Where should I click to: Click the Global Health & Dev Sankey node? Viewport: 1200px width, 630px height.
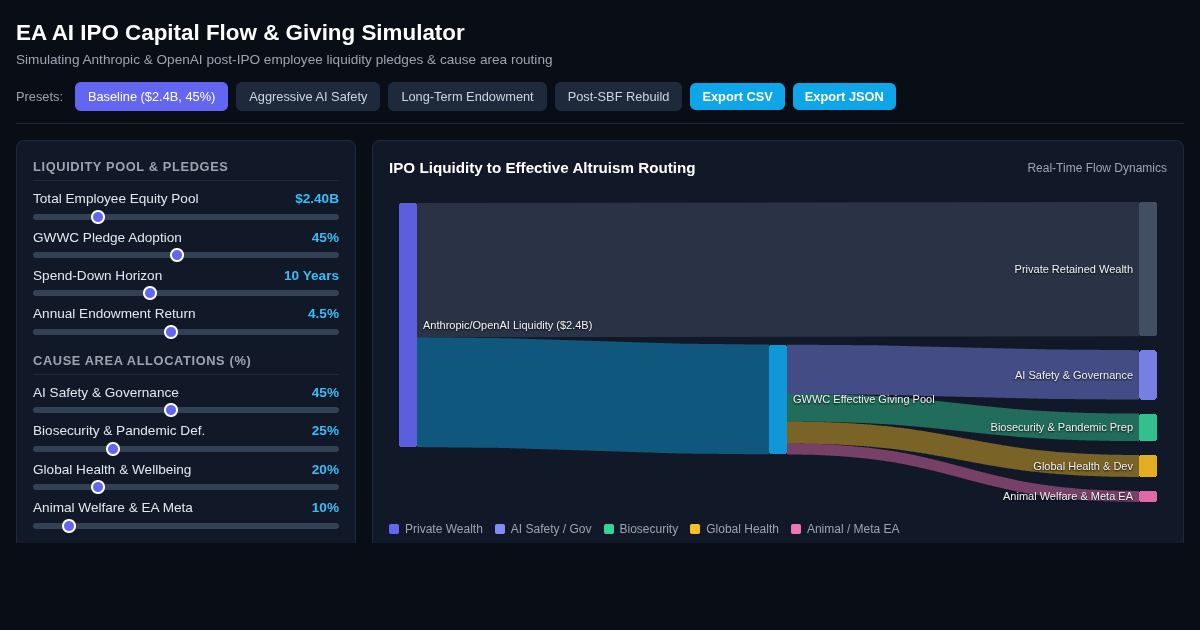click(1148, 466)
